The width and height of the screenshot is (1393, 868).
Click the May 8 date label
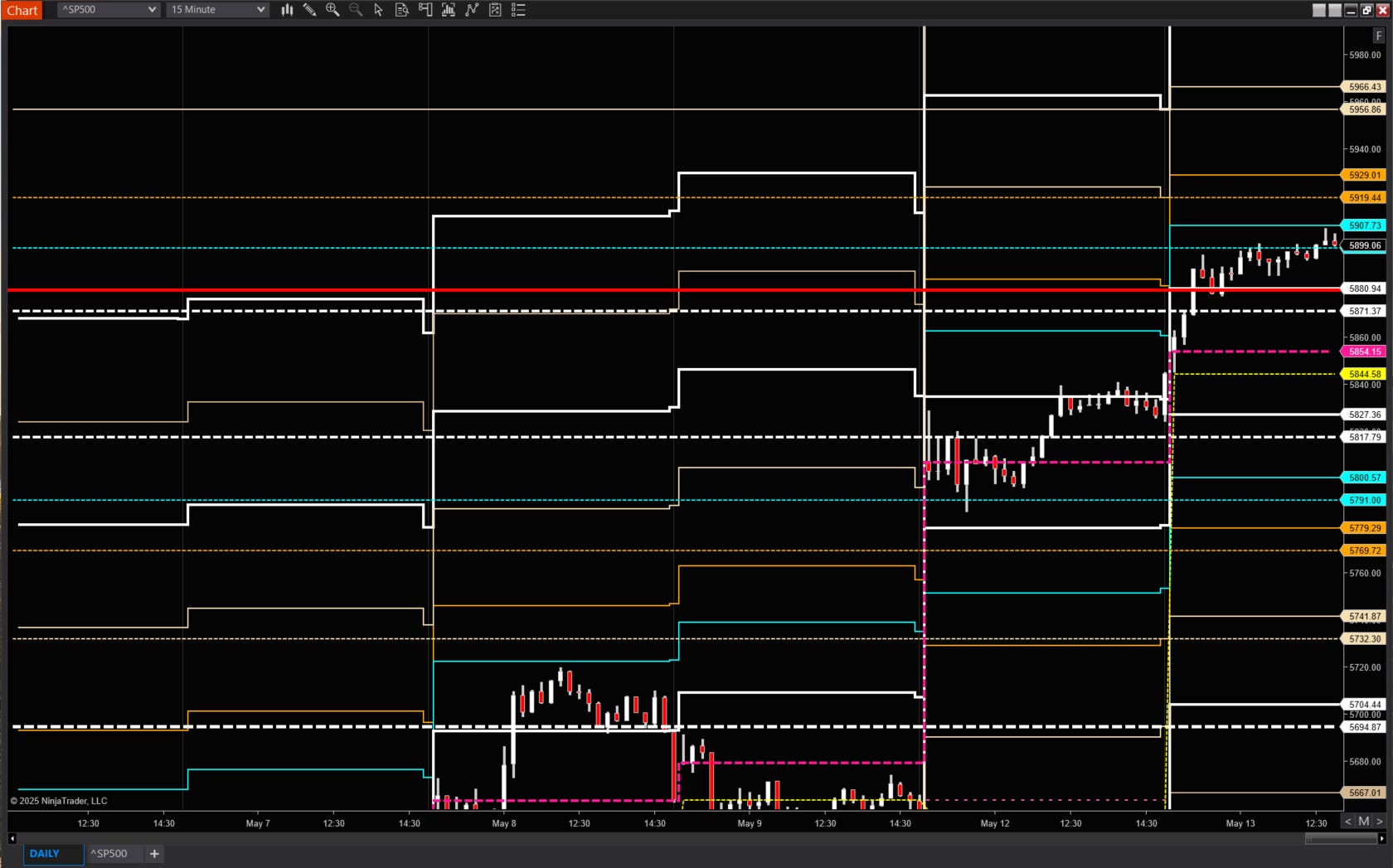[504, 823]
